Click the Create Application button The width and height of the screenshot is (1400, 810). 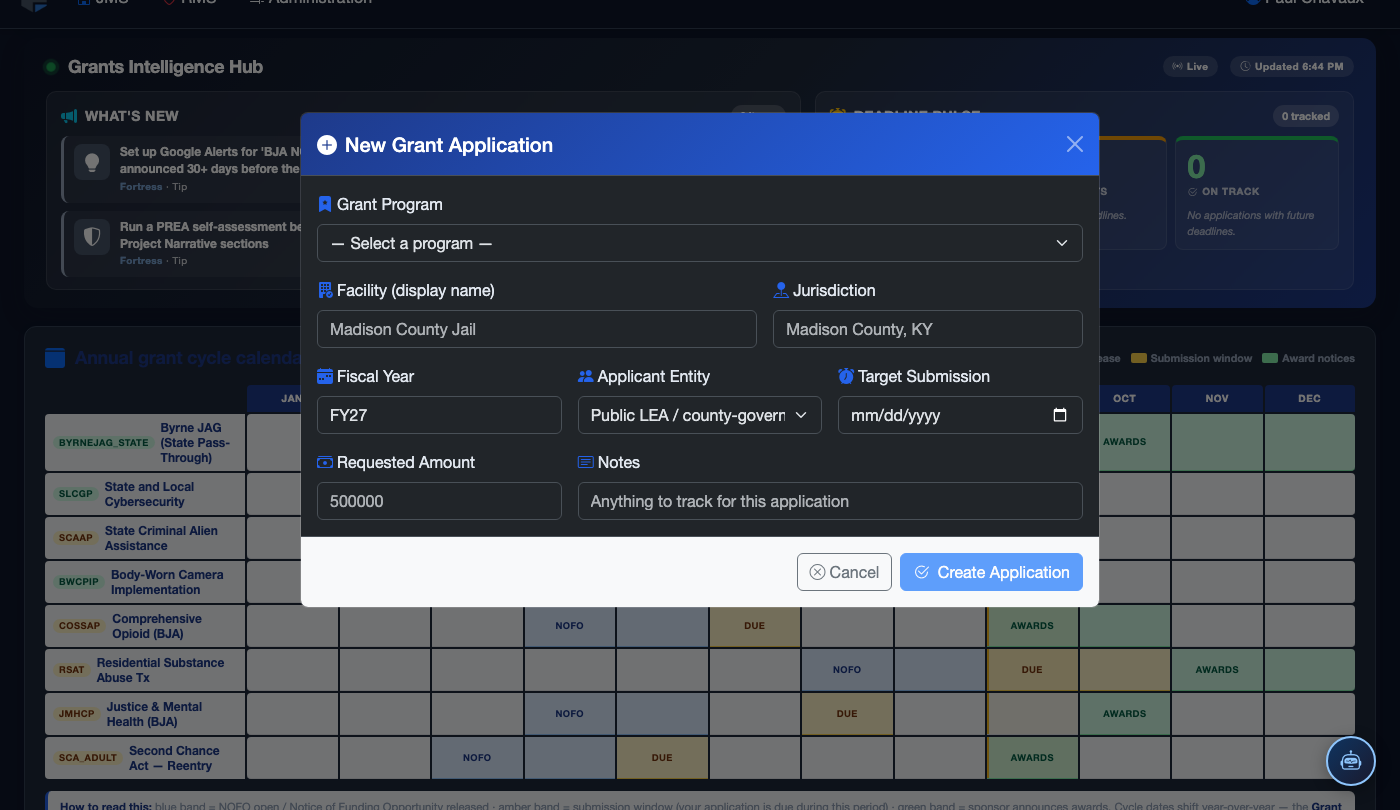click(x=991, y=572)
